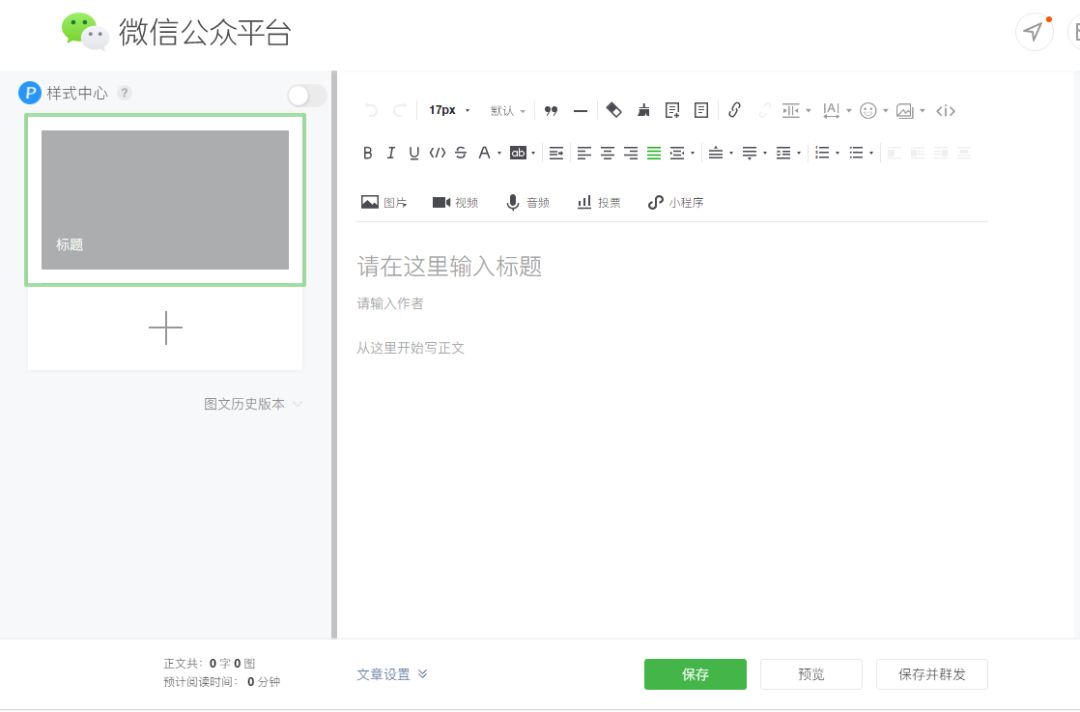
Task: Open the image float wrap dropdown
Action: point(910,111)
